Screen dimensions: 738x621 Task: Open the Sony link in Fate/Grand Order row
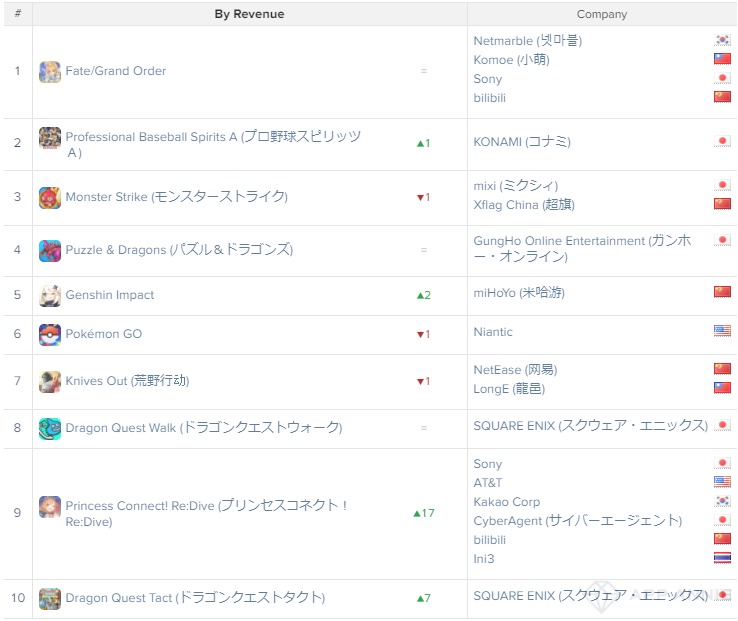488,79
